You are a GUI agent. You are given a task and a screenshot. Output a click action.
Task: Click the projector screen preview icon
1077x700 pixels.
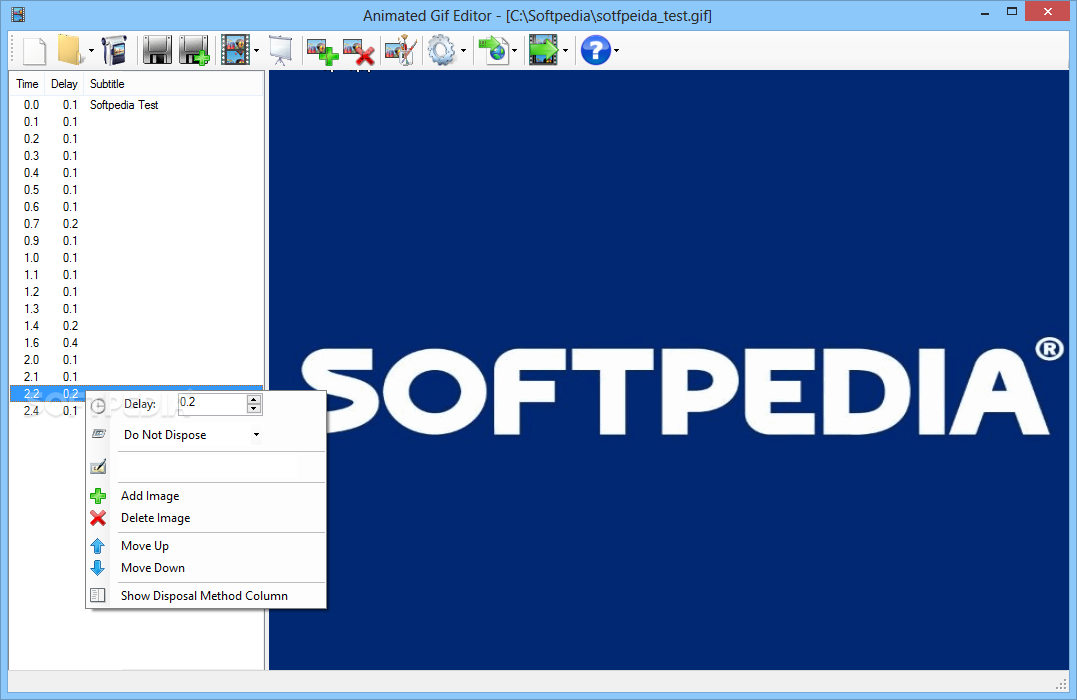click(x=280, y=50)
